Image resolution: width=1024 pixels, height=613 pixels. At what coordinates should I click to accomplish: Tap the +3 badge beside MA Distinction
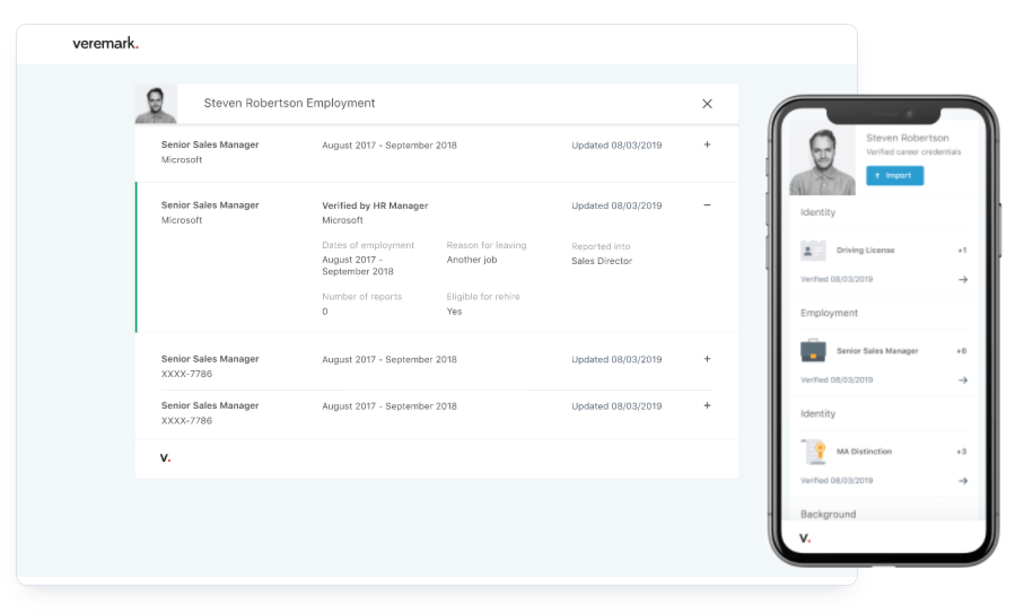coord(961,452)
